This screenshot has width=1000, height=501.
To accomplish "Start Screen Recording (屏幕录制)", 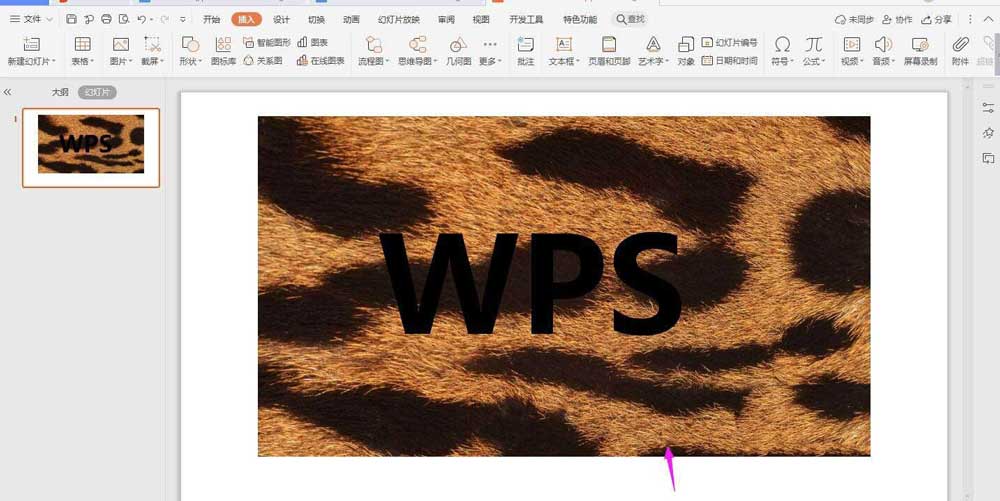I will pyautogui.click(x=920, y=51).
